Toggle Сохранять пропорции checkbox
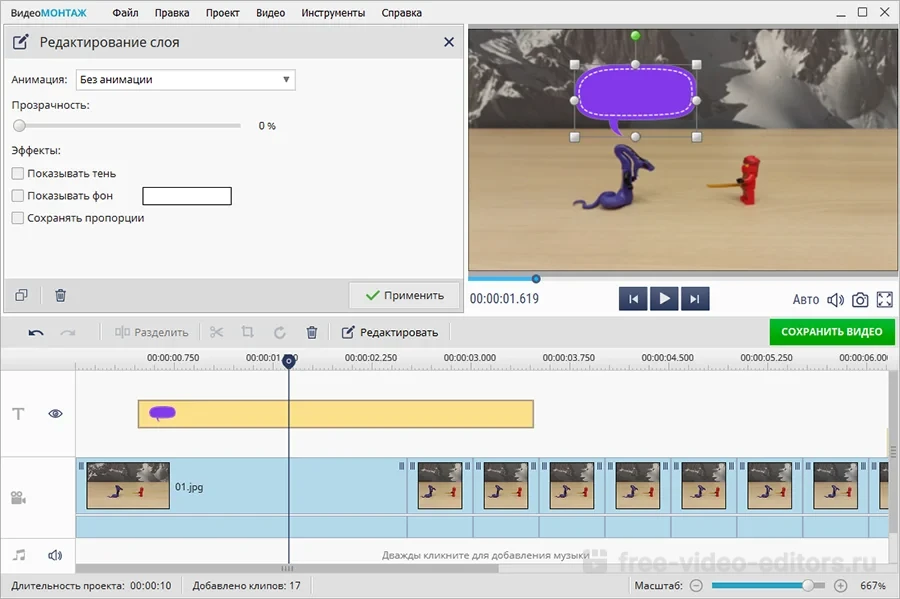 tap(18, 218)
